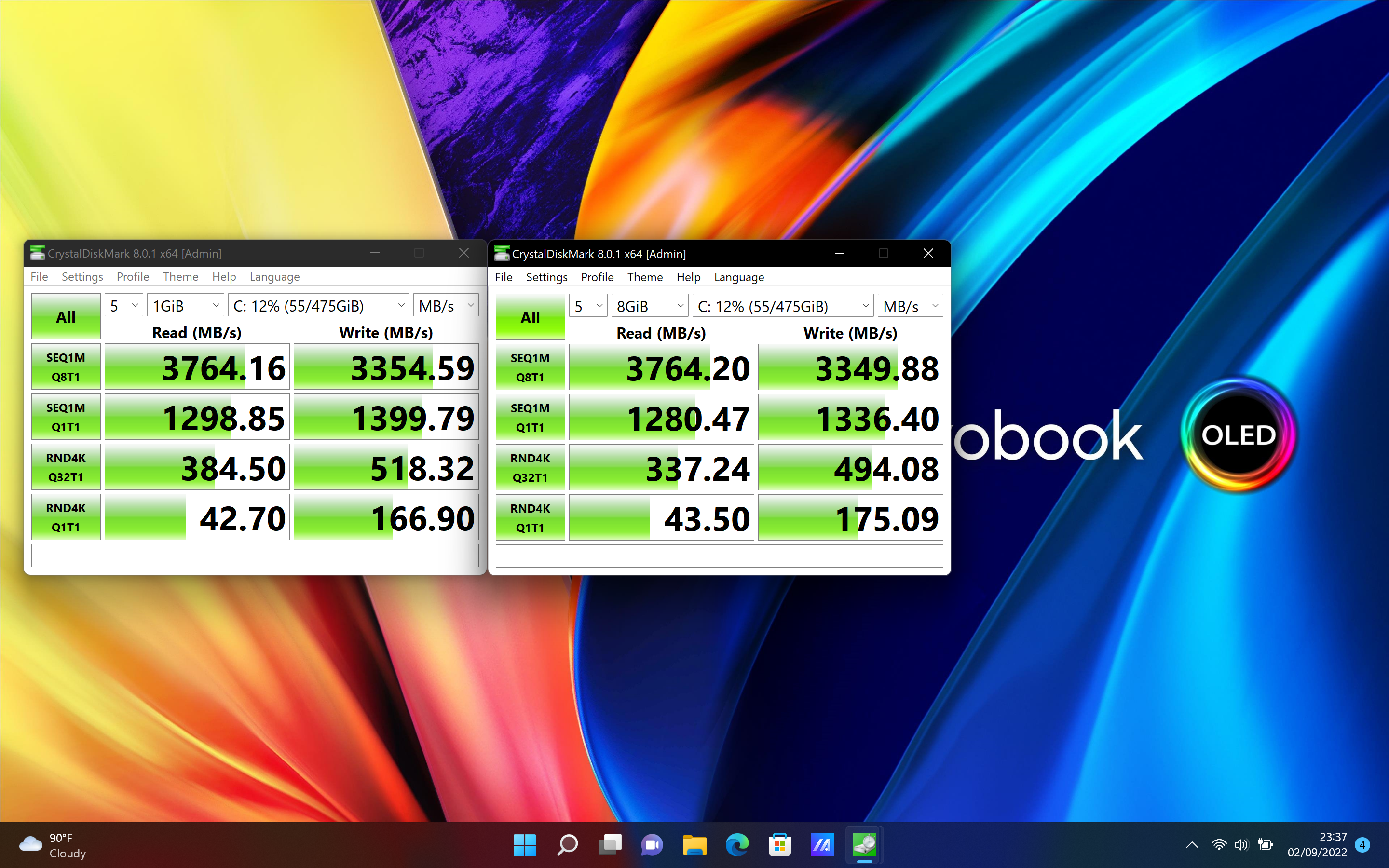This screenshot has width=1389, height=868.
Task: Open Settings menu in right CrystalDiskMark
Action: tap(546, 277)
